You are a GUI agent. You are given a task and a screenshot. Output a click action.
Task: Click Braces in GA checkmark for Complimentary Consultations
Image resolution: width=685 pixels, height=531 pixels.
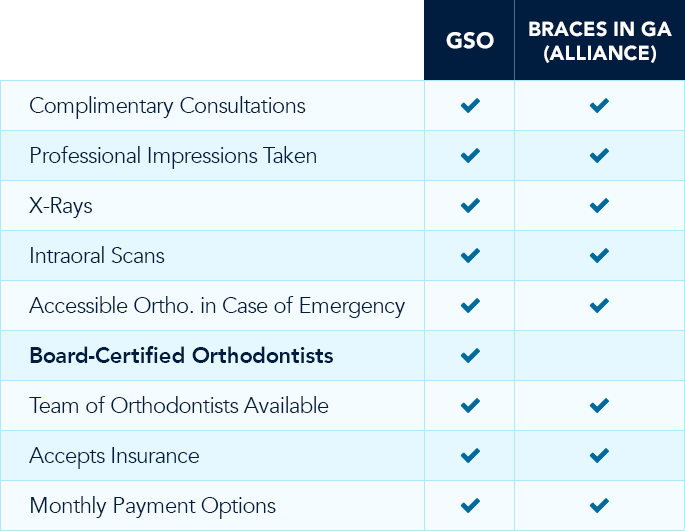tap(599, 105)
